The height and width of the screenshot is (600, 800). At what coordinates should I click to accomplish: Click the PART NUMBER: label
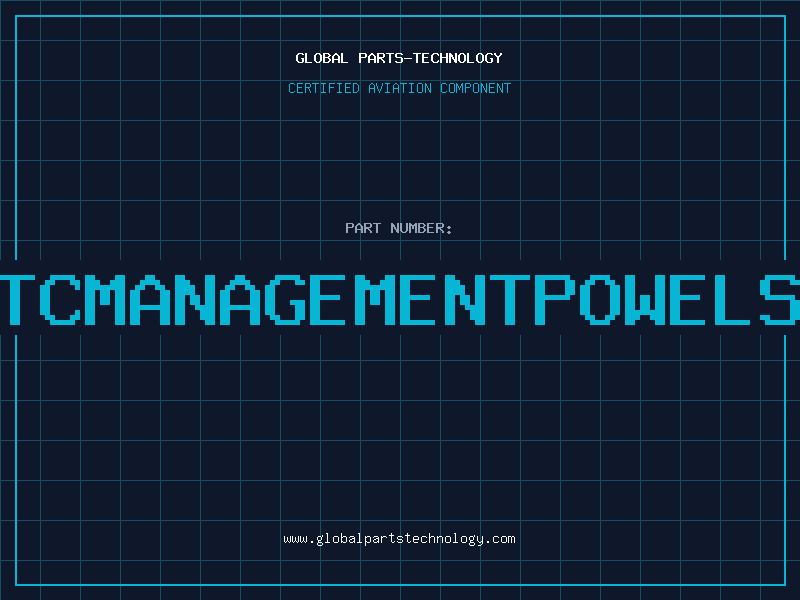(x=399, y=228)
